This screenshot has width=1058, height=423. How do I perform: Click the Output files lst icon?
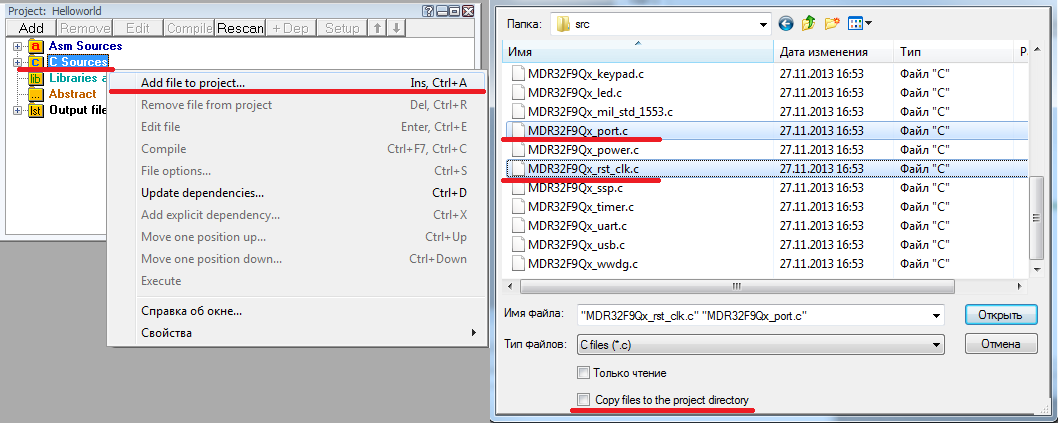[36, 110]
